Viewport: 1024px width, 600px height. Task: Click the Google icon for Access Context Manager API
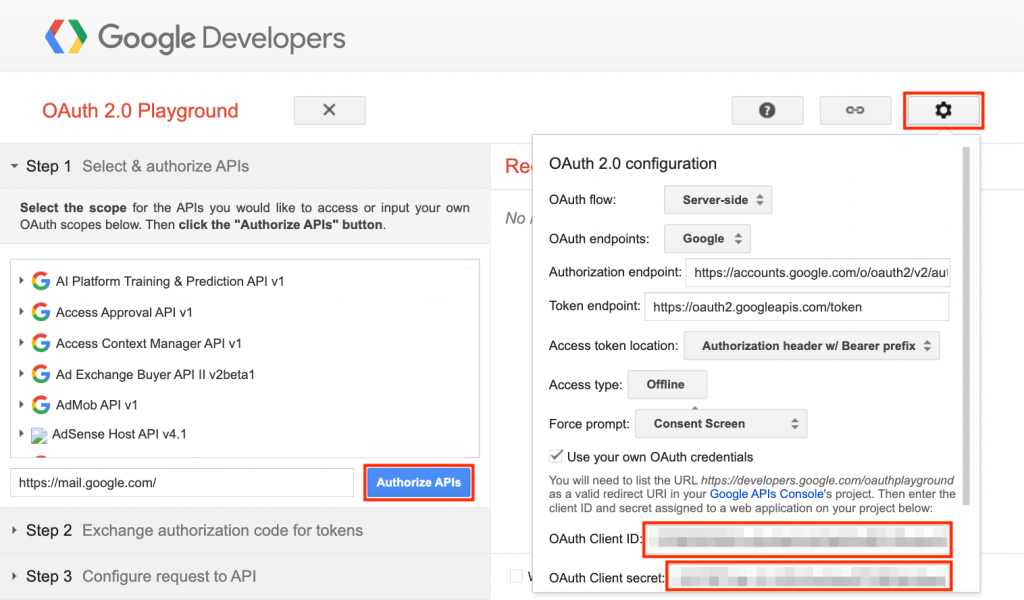[40, 343]
